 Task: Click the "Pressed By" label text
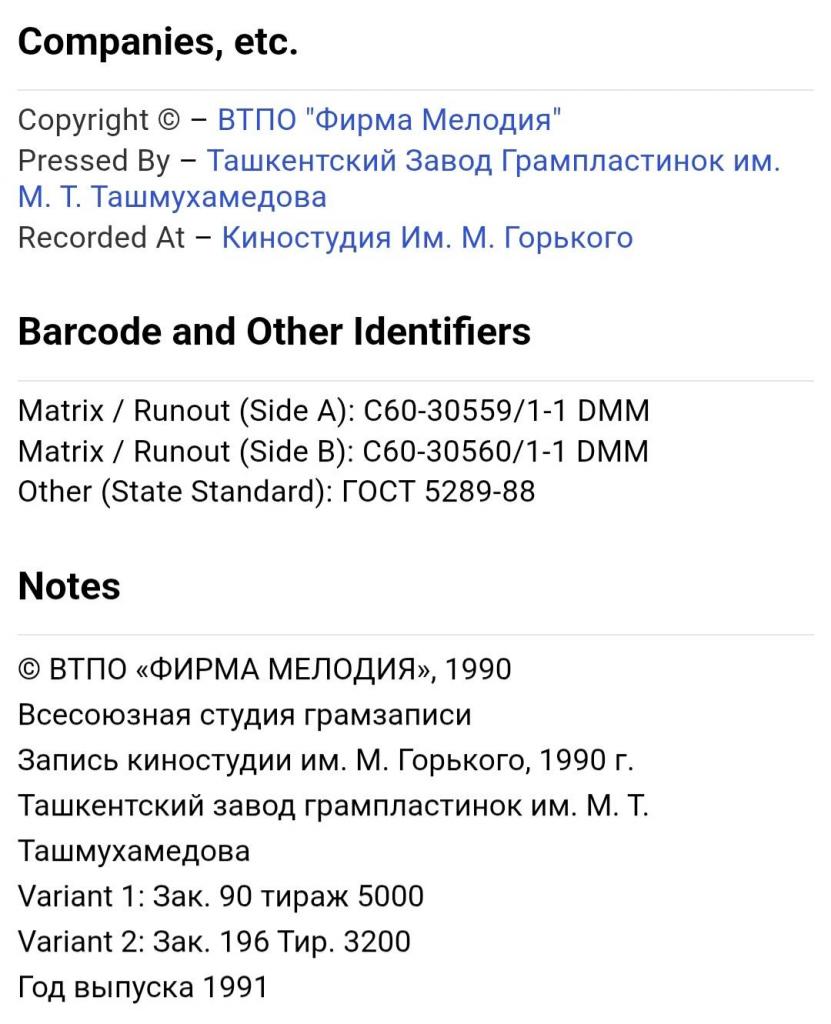point(93,161)
